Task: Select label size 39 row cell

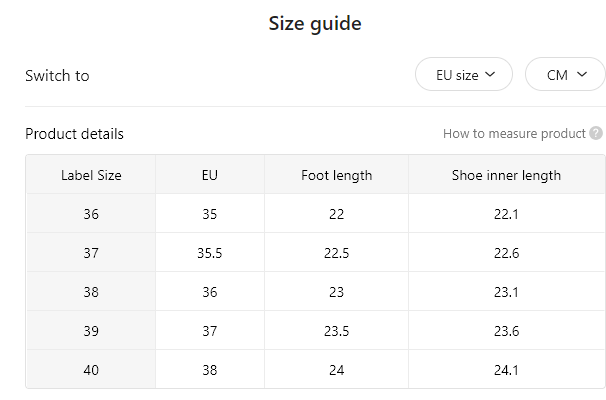Action: pyautogui.click(x=91, y=331)
